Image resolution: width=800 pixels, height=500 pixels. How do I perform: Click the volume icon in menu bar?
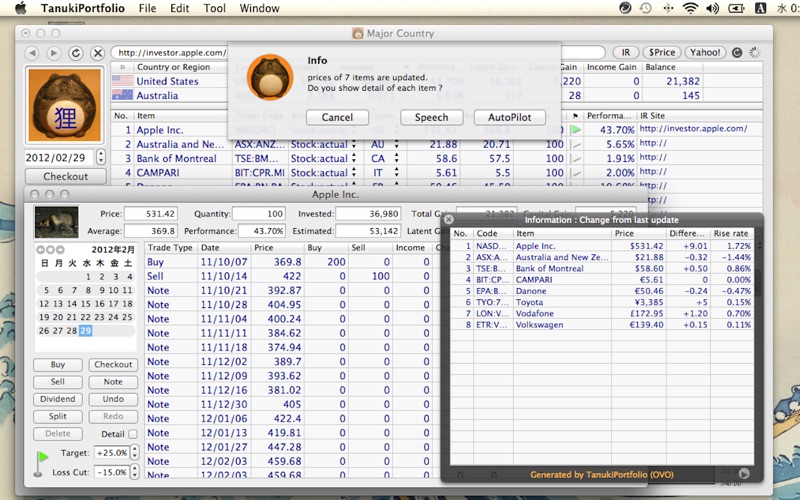[712, 8]
